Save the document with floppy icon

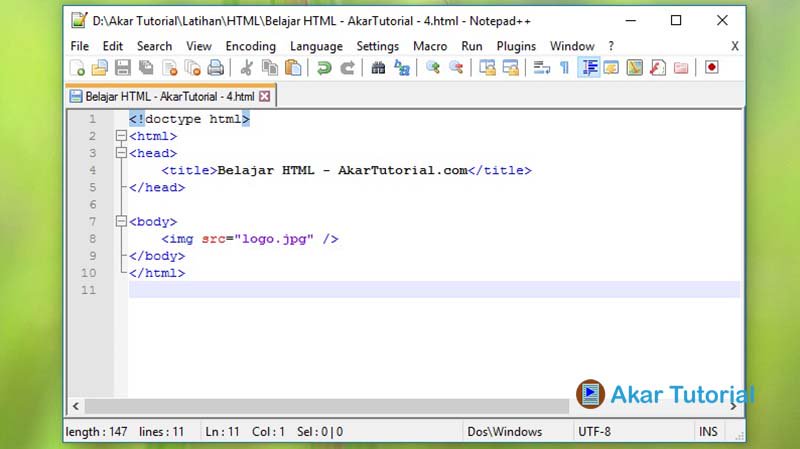click(123, 68)
